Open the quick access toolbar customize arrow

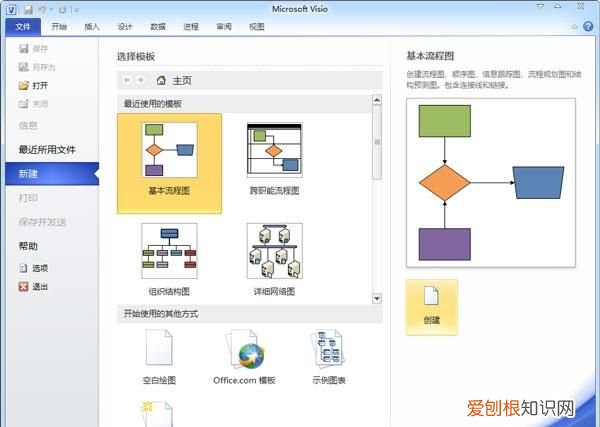(76, 10)
